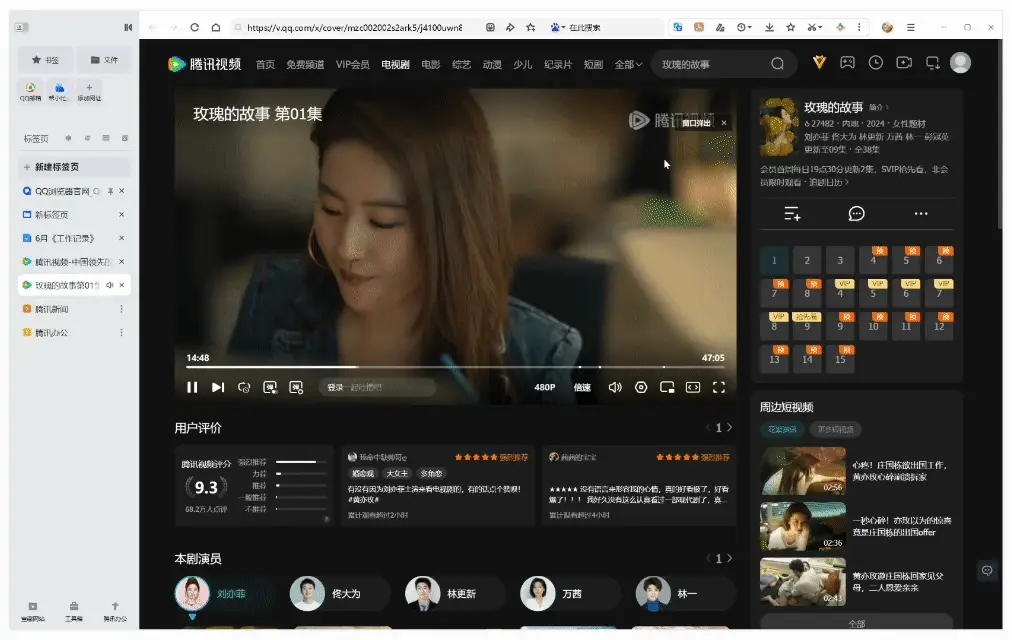Play episode 3

(840, 260)
